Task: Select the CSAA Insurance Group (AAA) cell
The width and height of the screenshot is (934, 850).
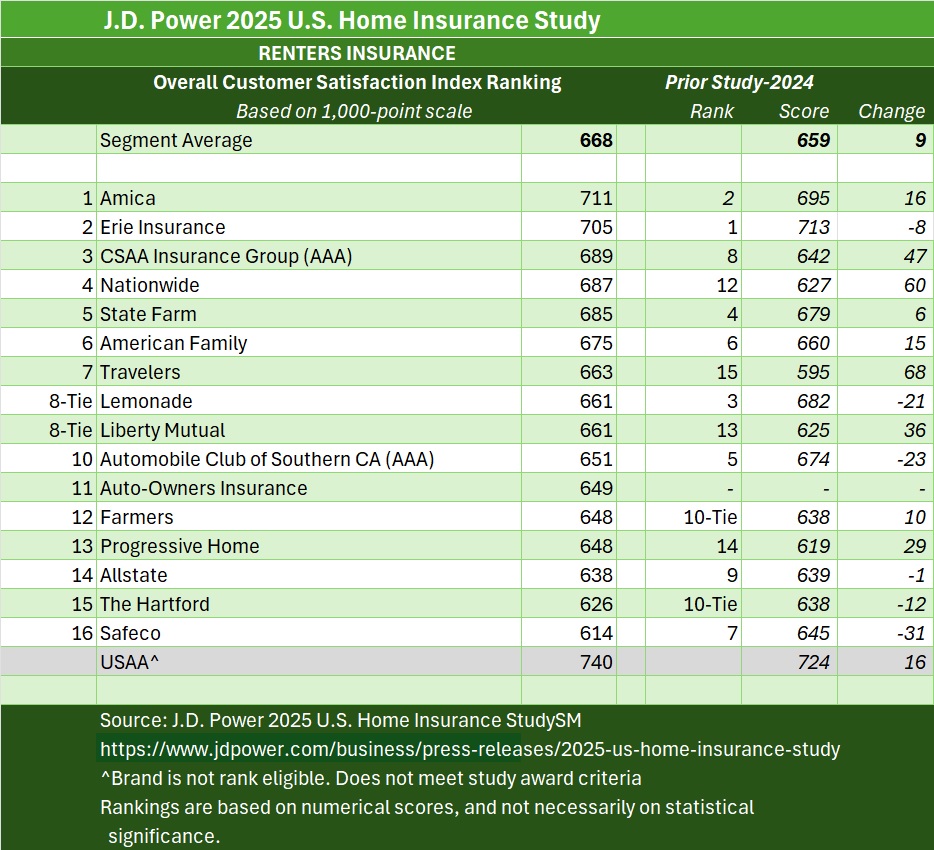Action: 226,256
